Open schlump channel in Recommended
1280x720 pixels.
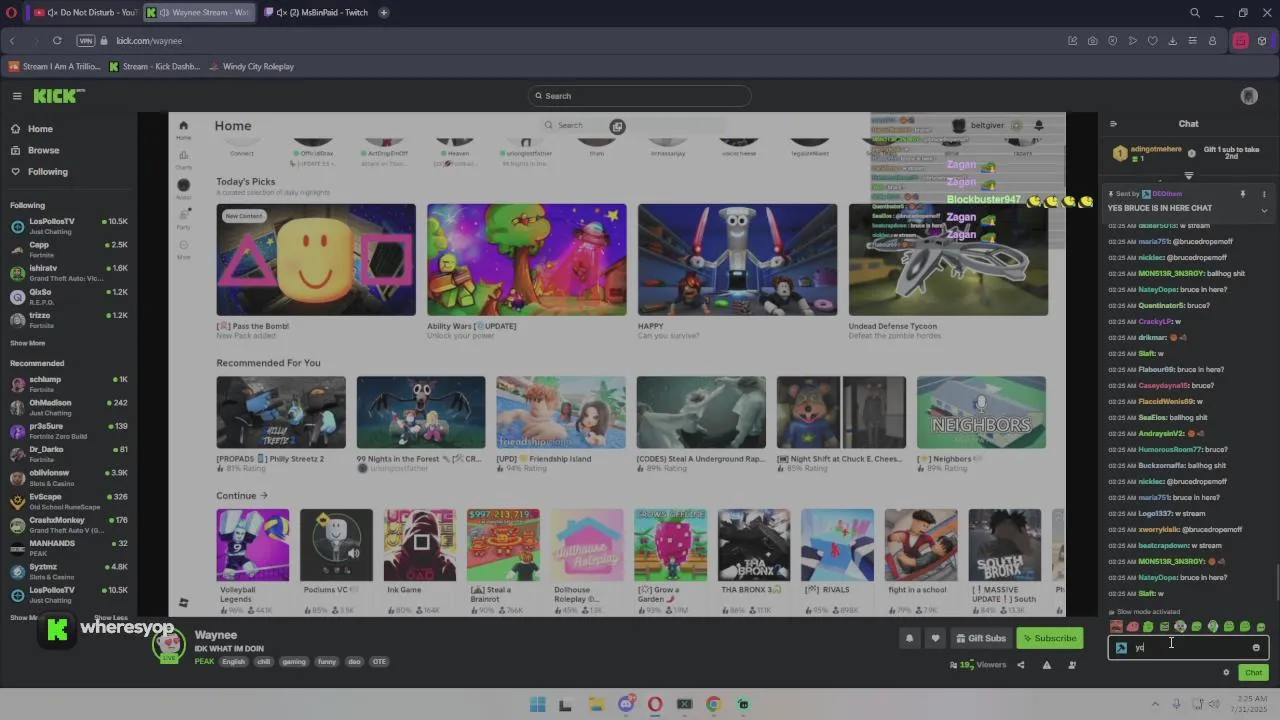tap(69, 384)
